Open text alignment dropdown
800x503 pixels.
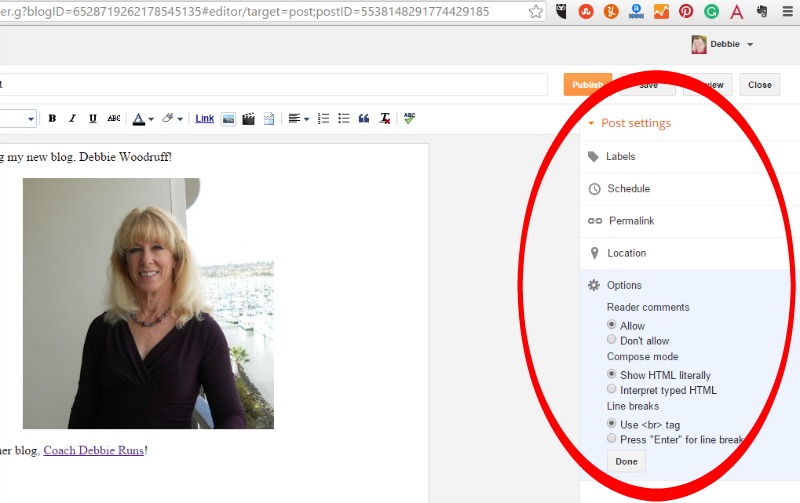click(298, 119)
